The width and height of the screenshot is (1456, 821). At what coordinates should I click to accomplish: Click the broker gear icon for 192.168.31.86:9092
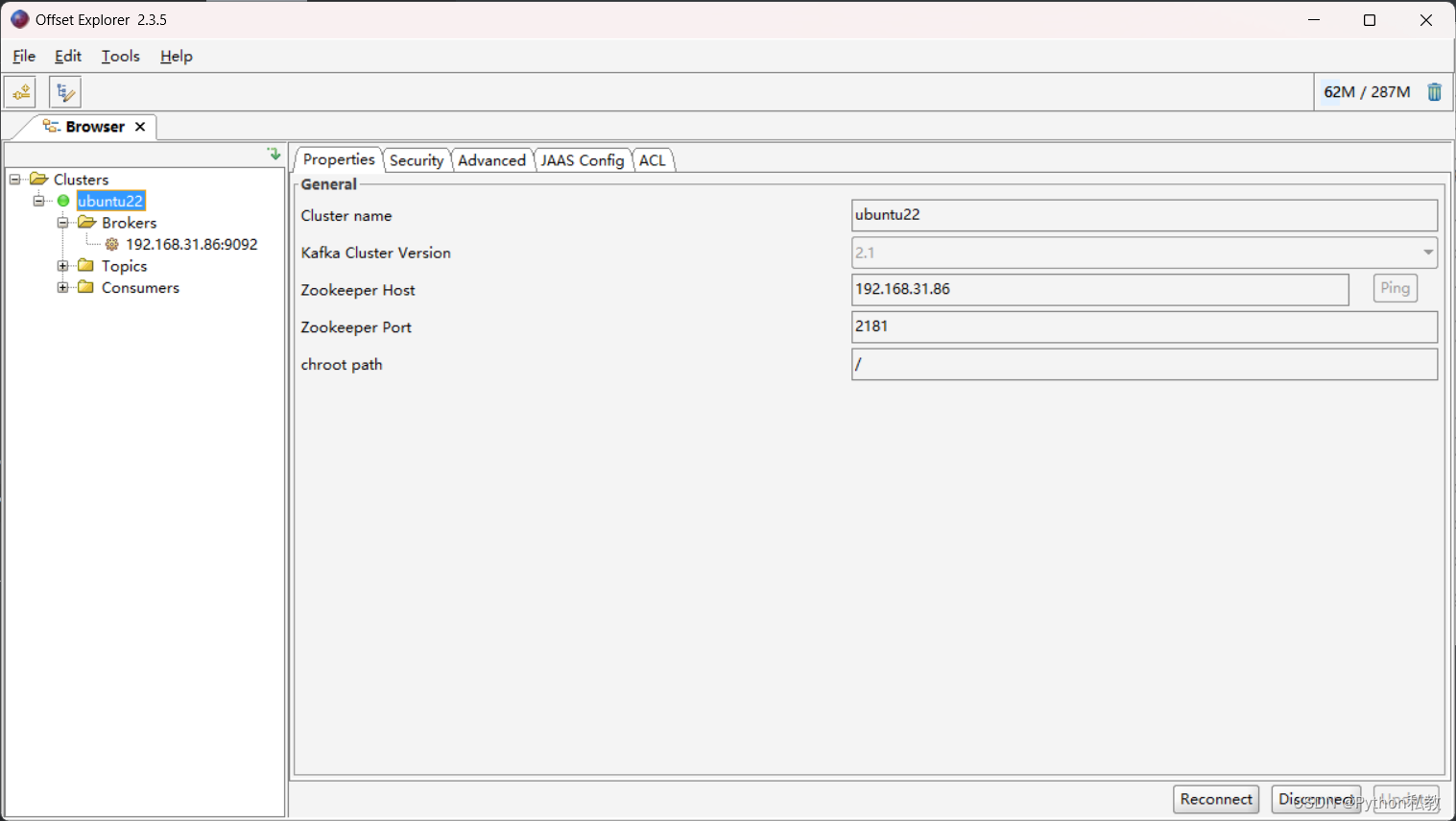pyautogui.click(x=112, y=244)
